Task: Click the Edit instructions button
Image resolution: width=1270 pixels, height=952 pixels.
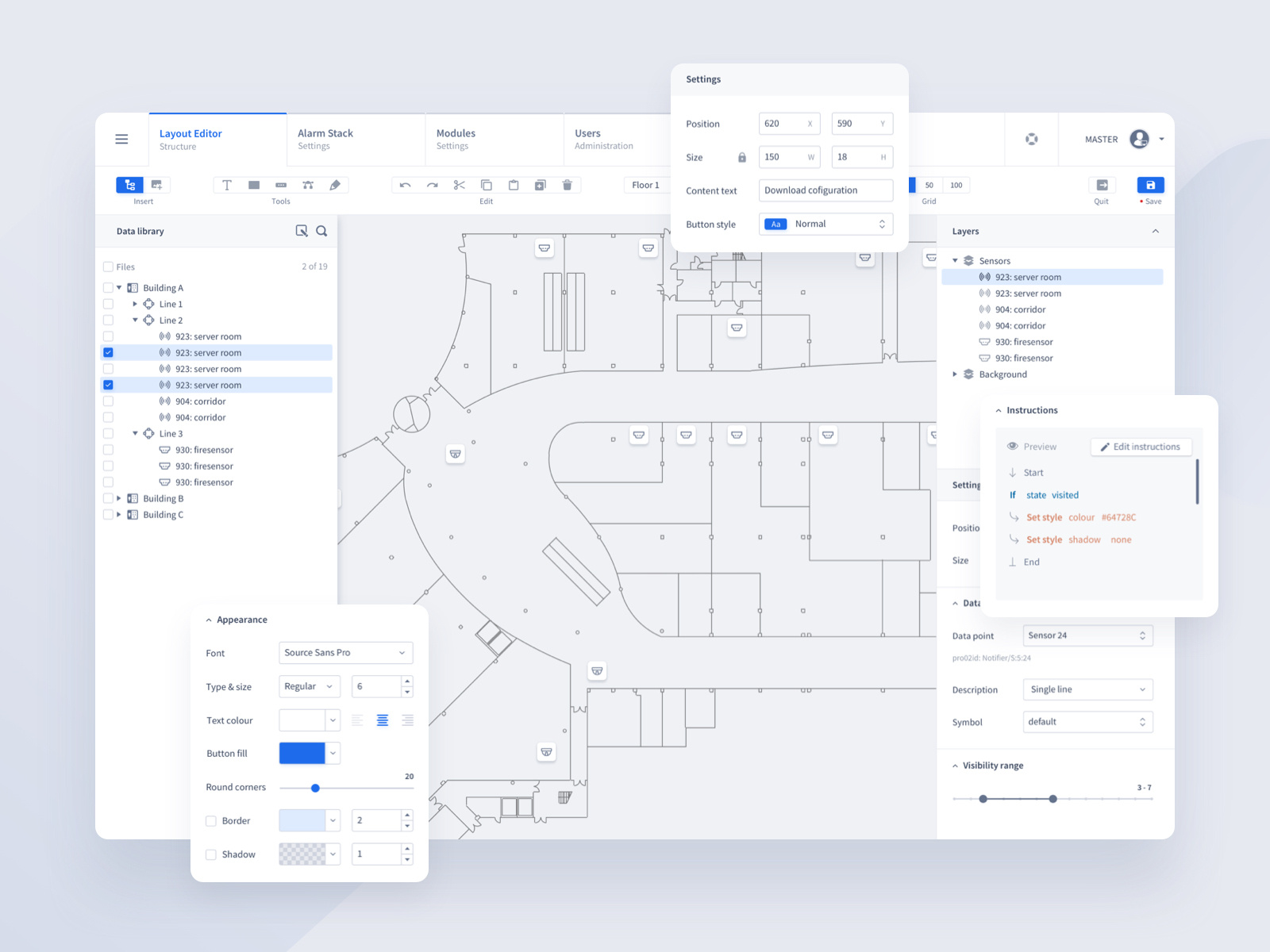Action: tap(1141, 447)
